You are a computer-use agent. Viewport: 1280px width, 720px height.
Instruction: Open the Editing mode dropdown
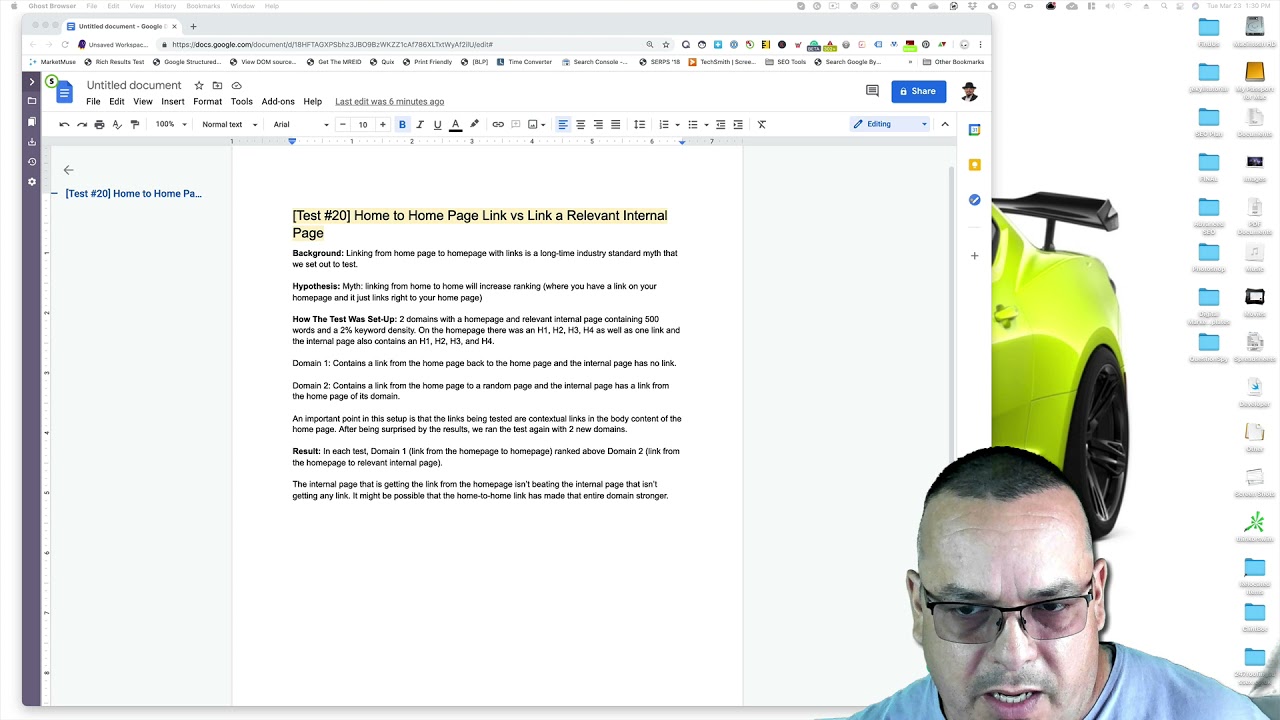pyautogui.click(x=889, y=124)
